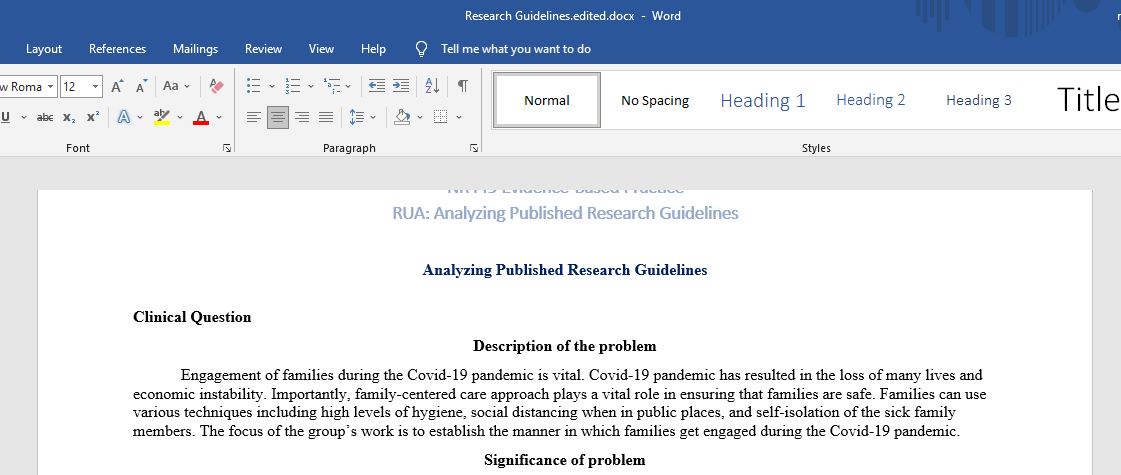Open the font name dropdown

[x=50, y=87]
